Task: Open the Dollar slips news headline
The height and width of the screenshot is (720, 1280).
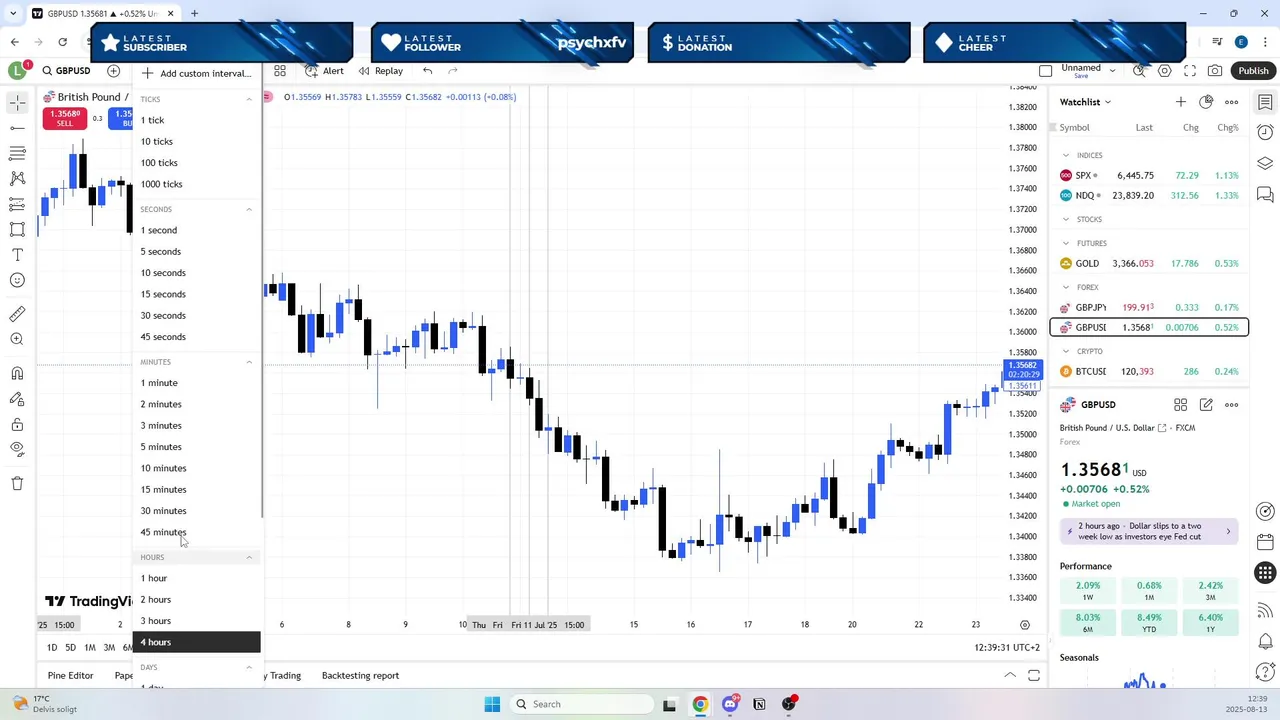Action: 1149,531
